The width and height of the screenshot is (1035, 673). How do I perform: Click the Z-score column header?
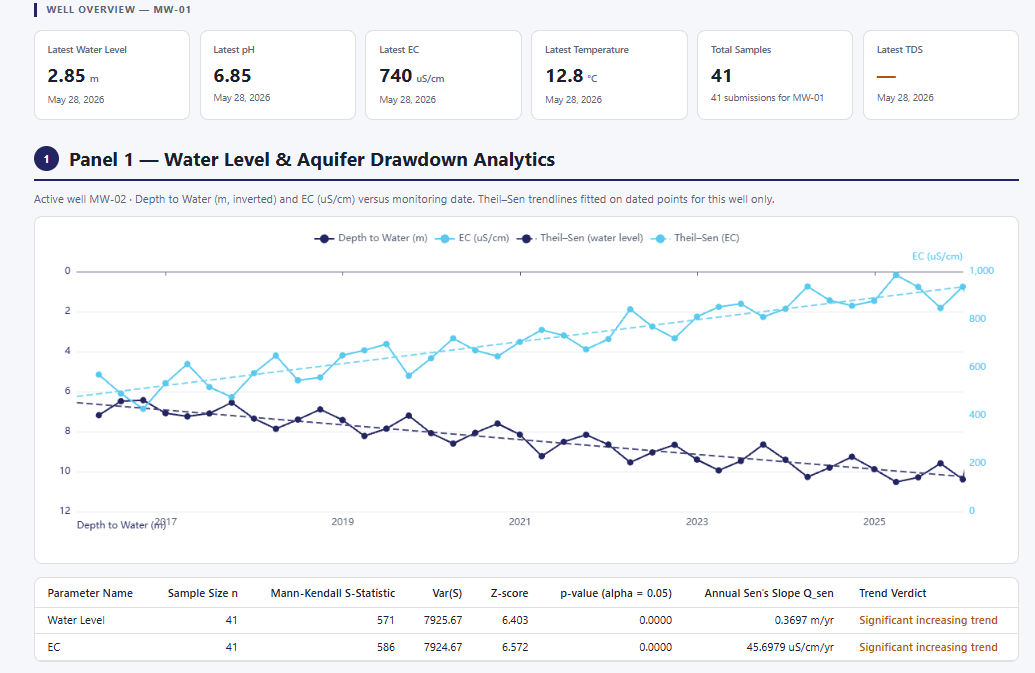pos(509,593)
